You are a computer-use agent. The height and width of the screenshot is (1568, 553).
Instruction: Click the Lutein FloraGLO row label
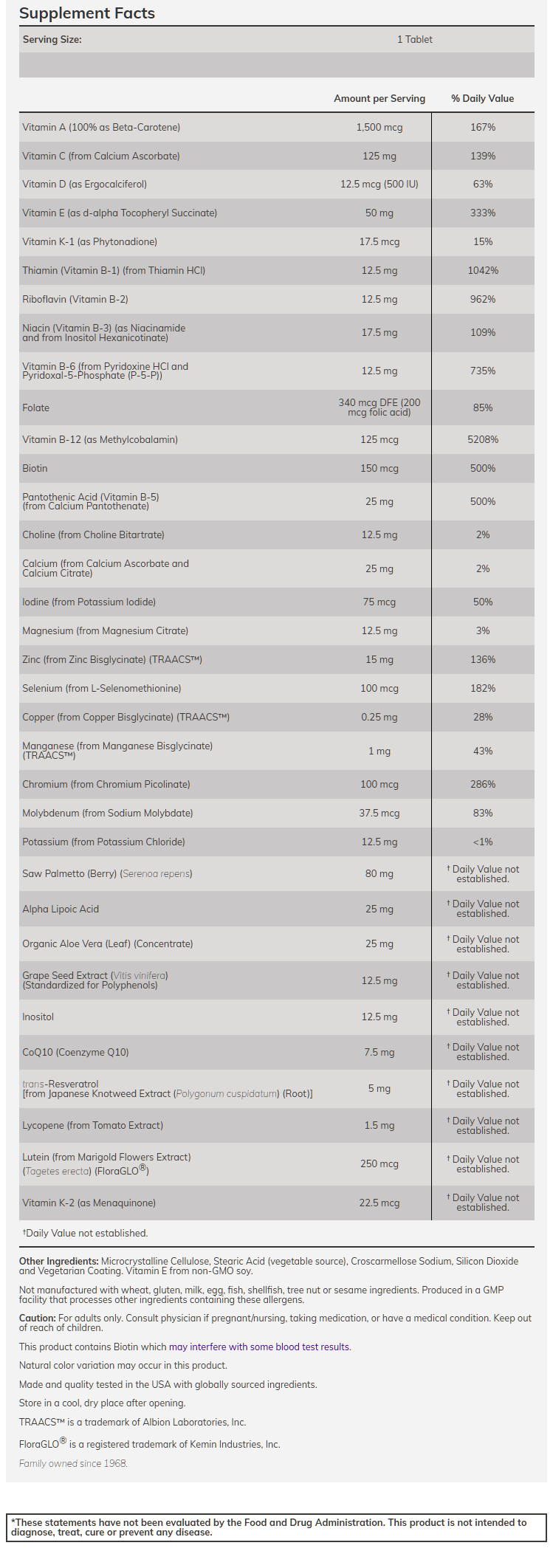[106, 1164]
